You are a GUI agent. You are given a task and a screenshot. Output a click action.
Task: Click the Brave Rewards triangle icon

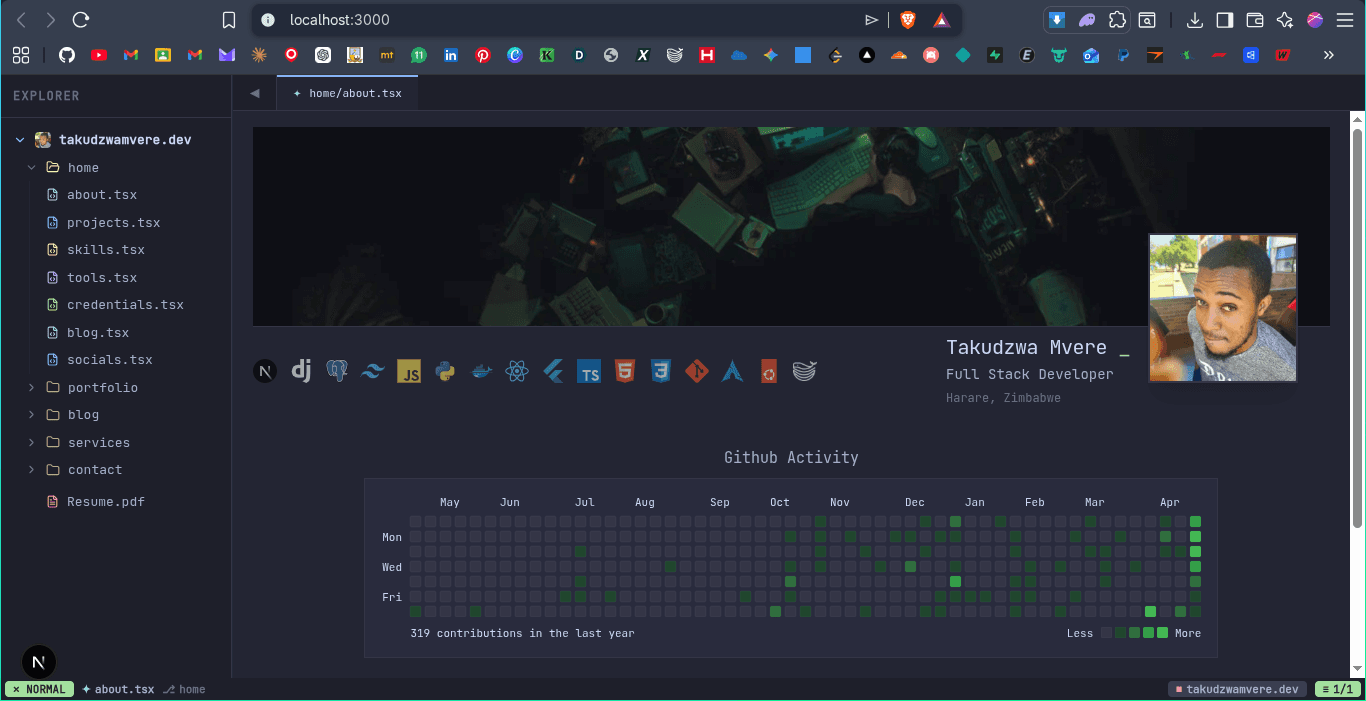tap(941, 20)
